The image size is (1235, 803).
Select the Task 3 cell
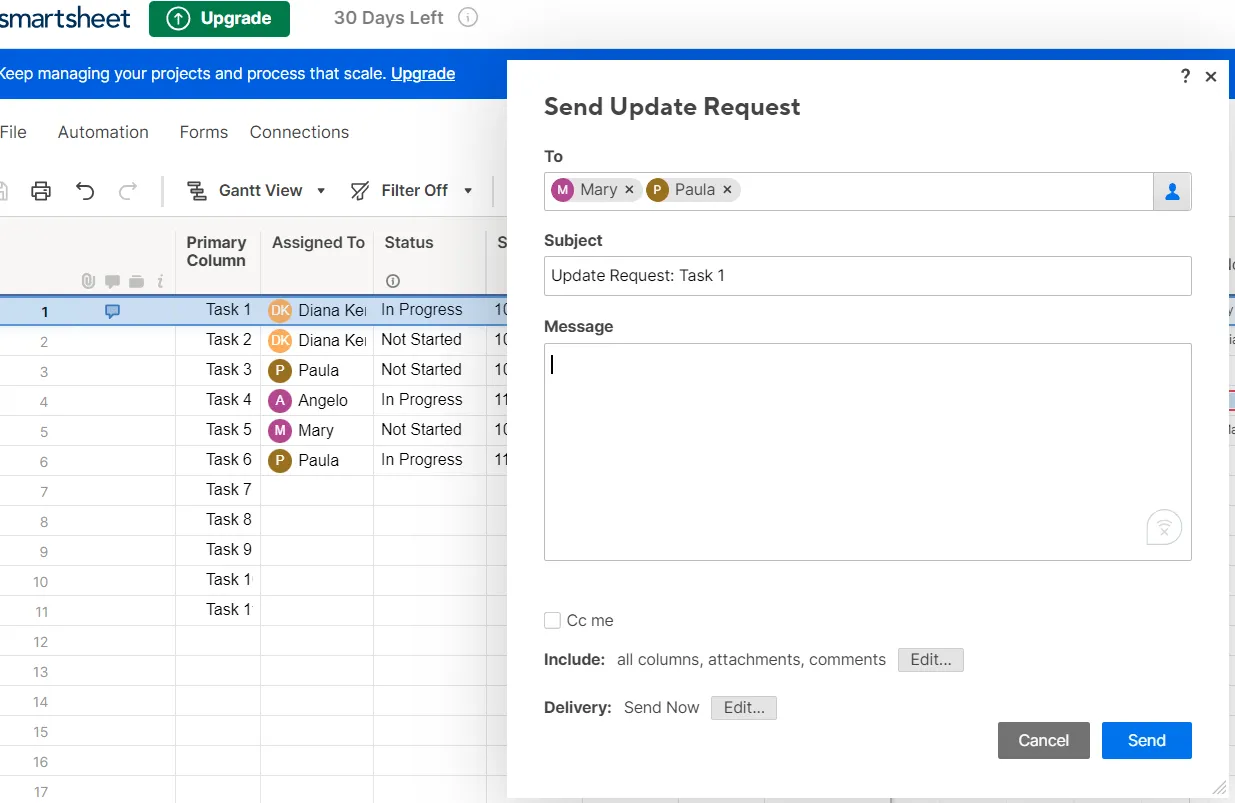click(x=218, y=370)
